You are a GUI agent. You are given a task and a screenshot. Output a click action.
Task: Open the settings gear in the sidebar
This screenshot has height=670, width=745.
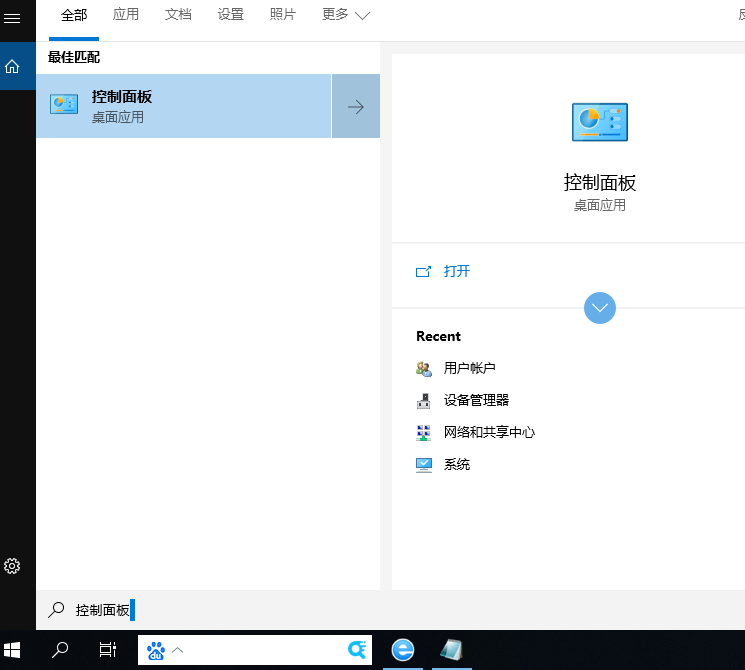12,566
